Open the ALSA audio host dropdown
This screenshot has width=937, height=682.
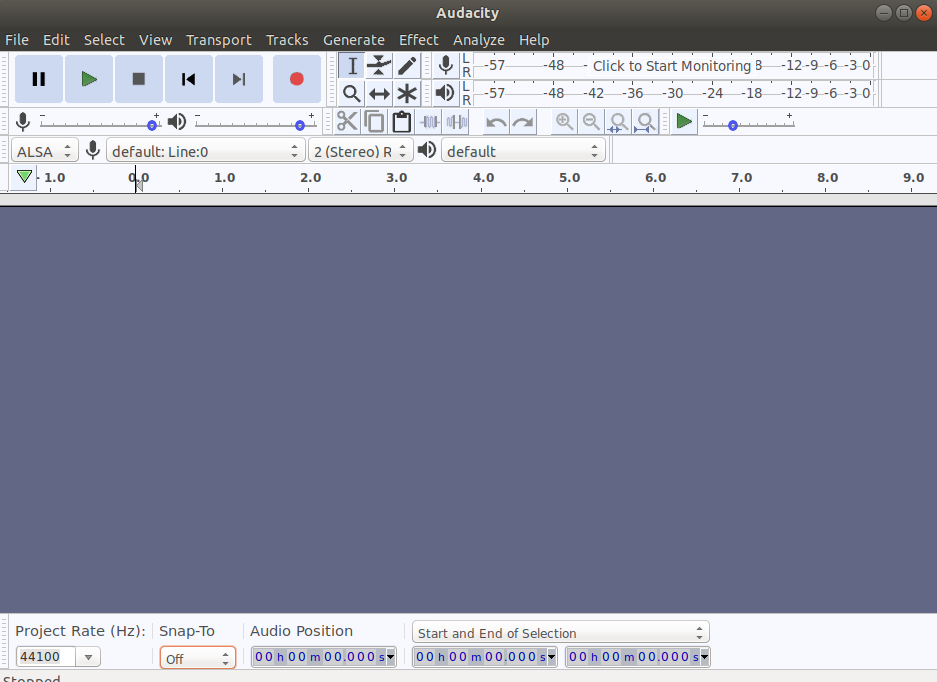point(45,151)
